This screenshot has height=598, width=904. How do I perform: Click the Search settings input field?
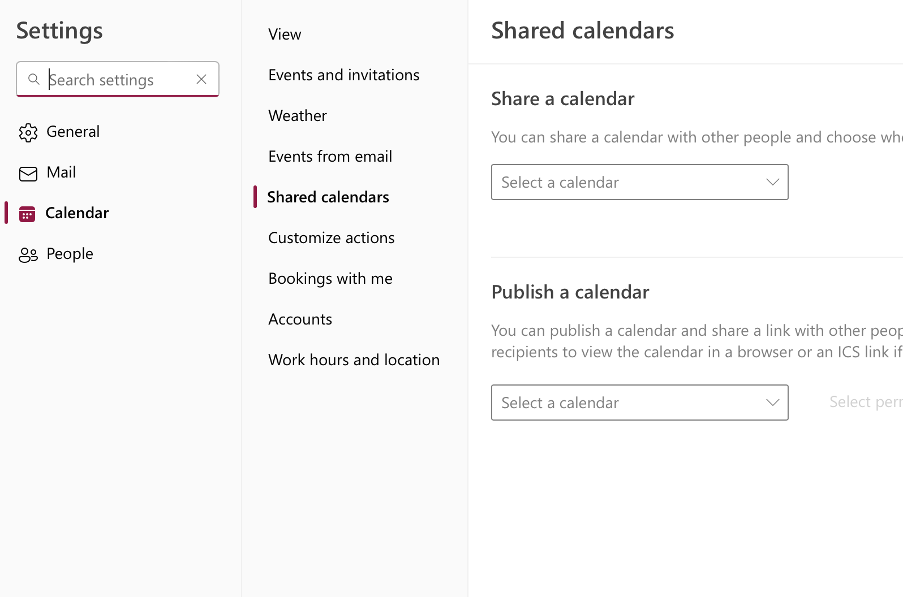(118, 80)
